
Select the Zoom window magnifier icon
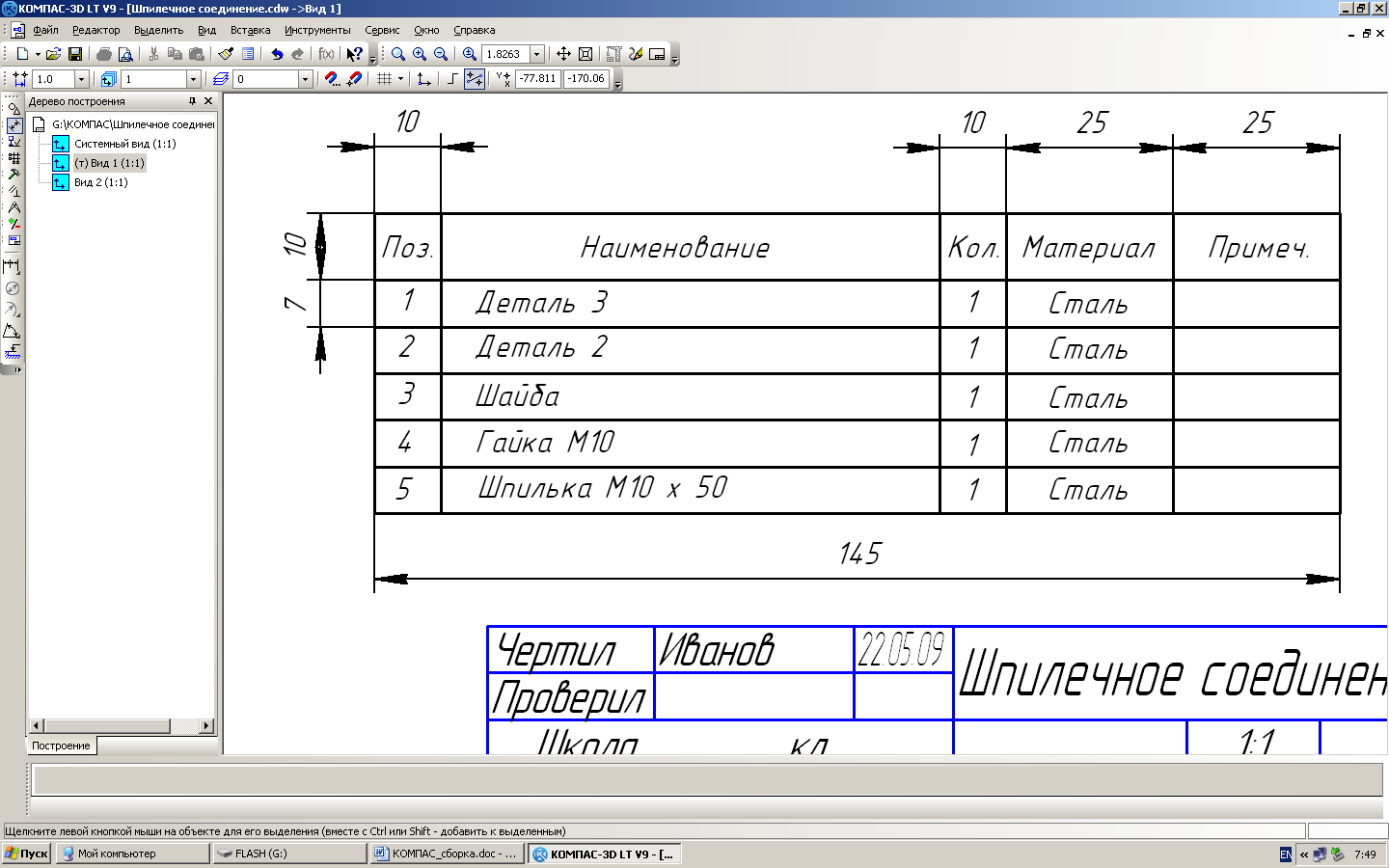coord(397,54)
